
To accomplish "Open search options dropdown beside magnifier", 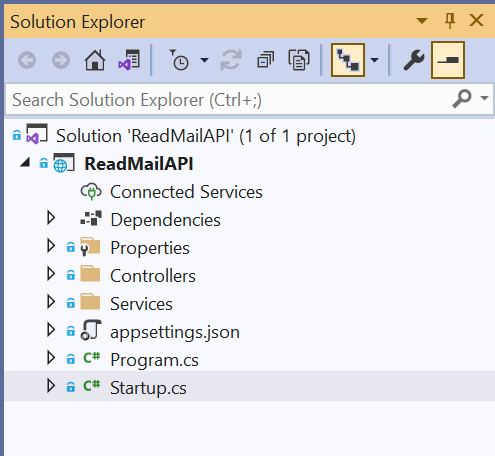I will [x=484, y=98].
